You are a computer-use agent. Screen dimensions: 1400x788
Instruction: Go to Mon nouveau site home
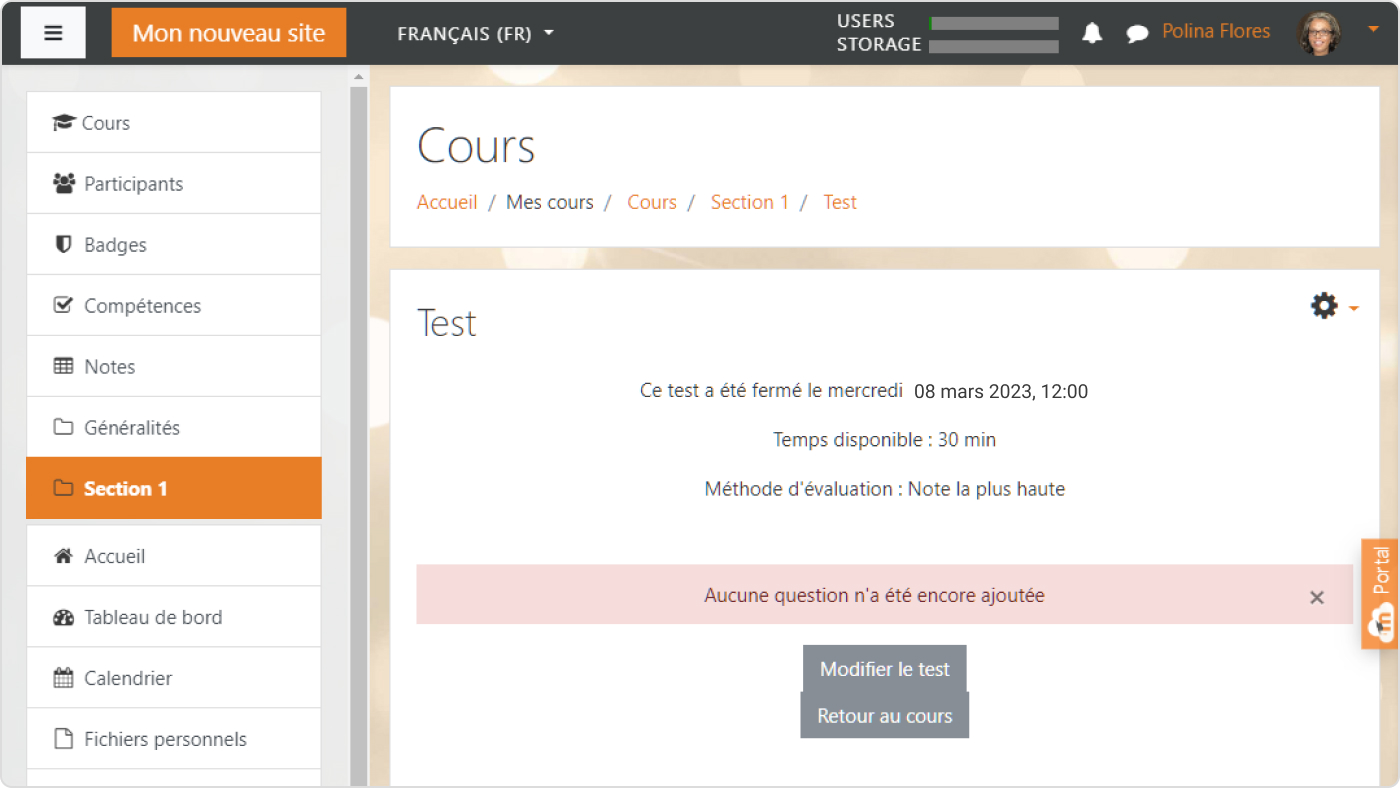pyautogui.click(x=229, y=33)
